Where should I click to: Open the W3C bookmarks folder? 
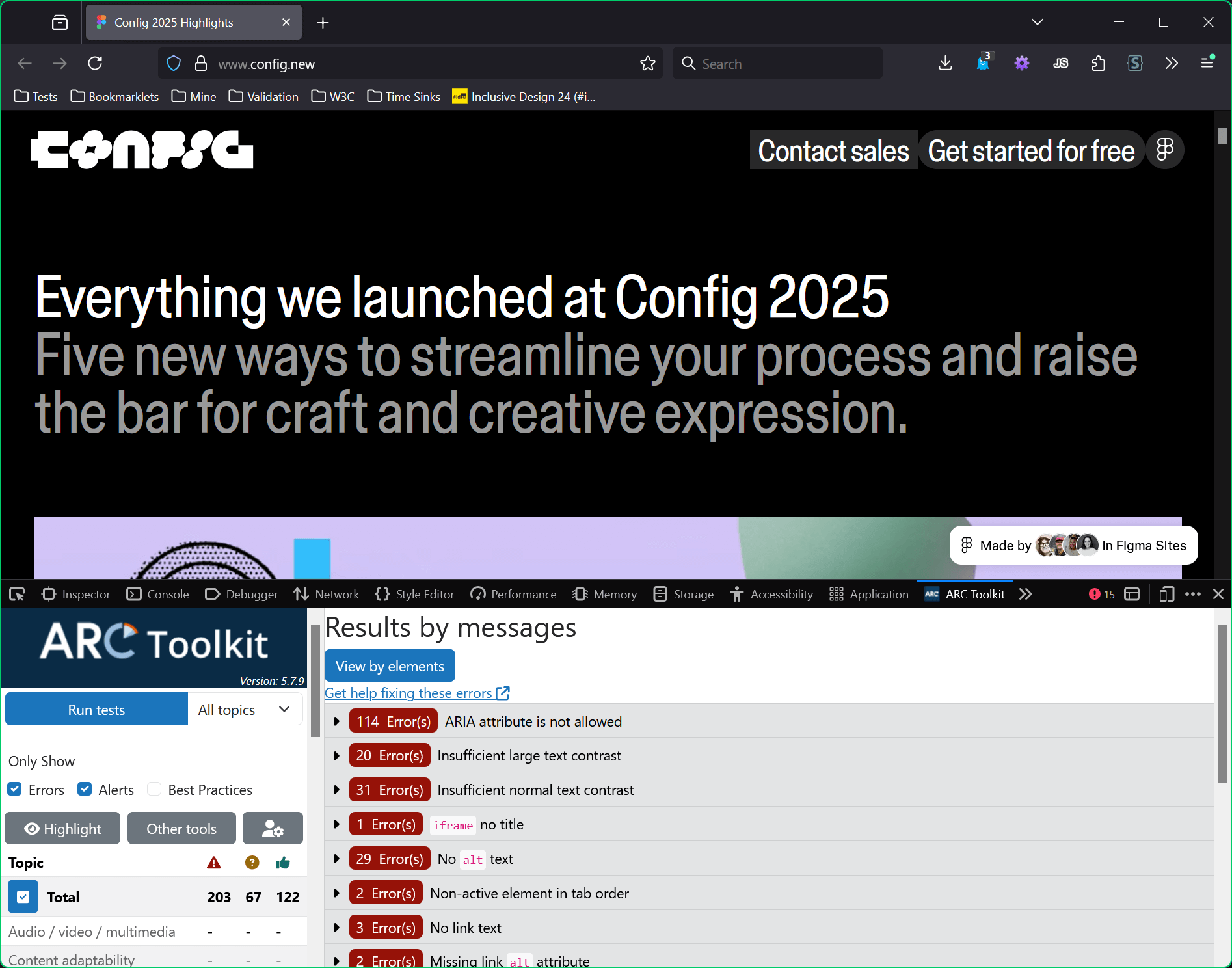coord(332,96)
